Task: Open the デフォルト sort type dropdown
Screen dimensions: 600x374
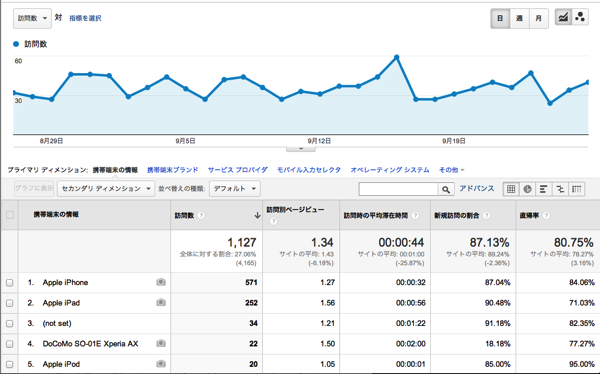Action: (x=235, y=189)
